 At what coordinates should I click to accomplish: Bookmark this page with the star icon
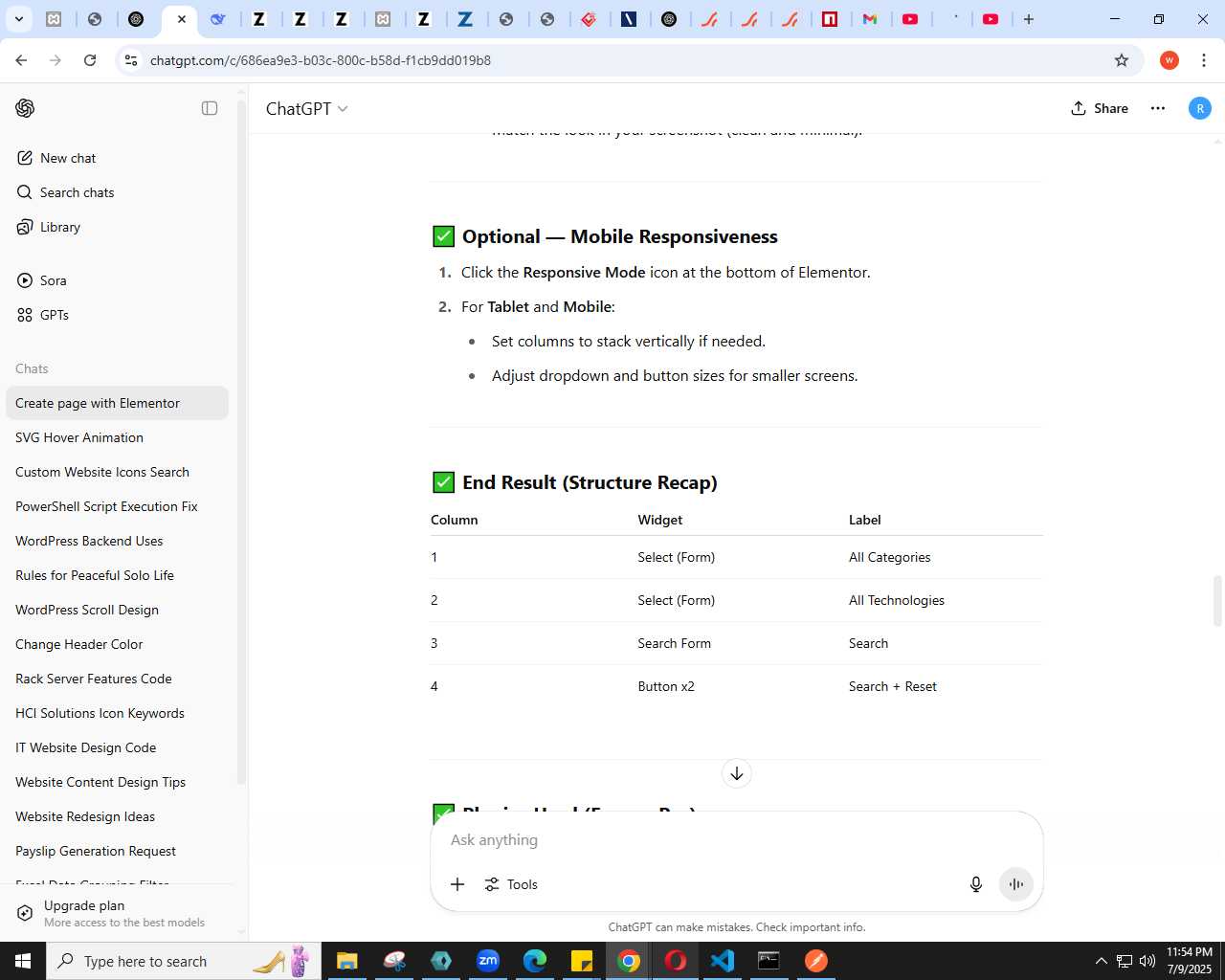(1122, 60)
